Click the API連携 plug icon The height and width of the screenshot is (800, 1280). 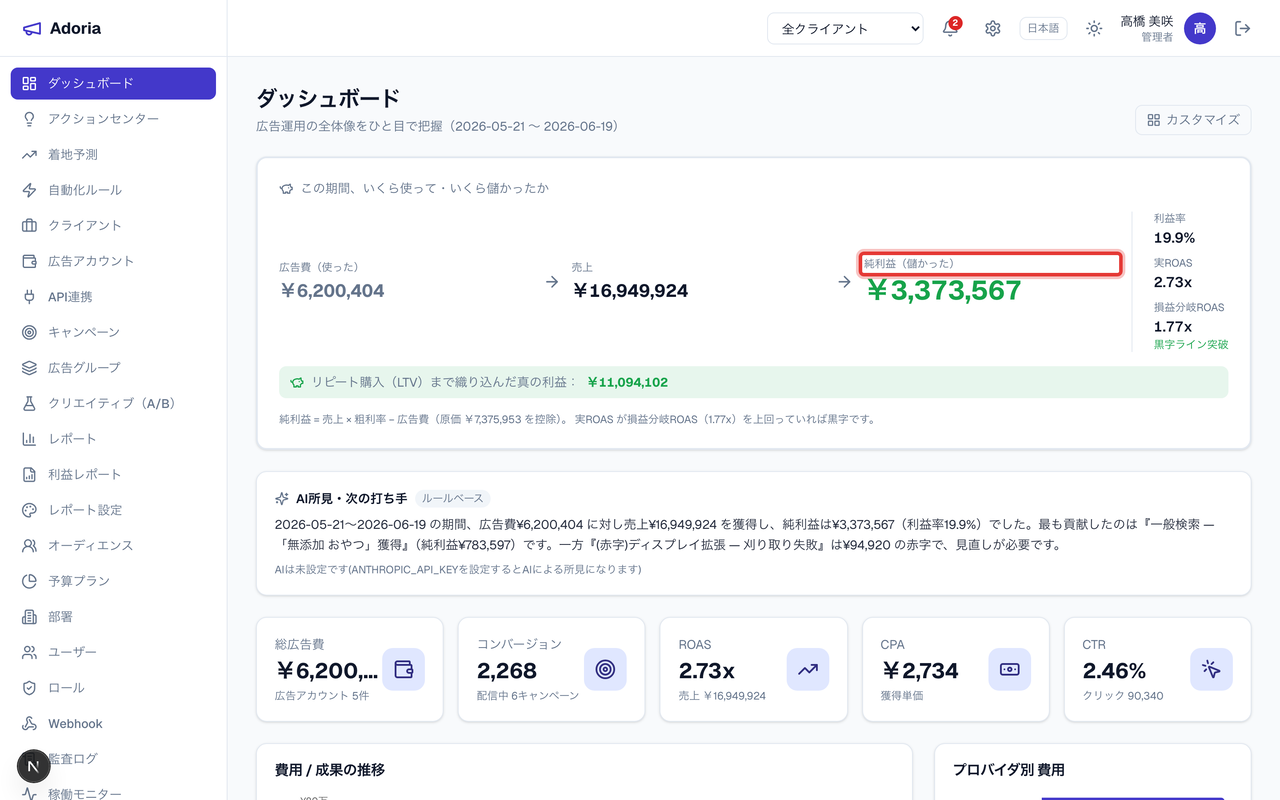pyautogui.click(x=29, y=297)
